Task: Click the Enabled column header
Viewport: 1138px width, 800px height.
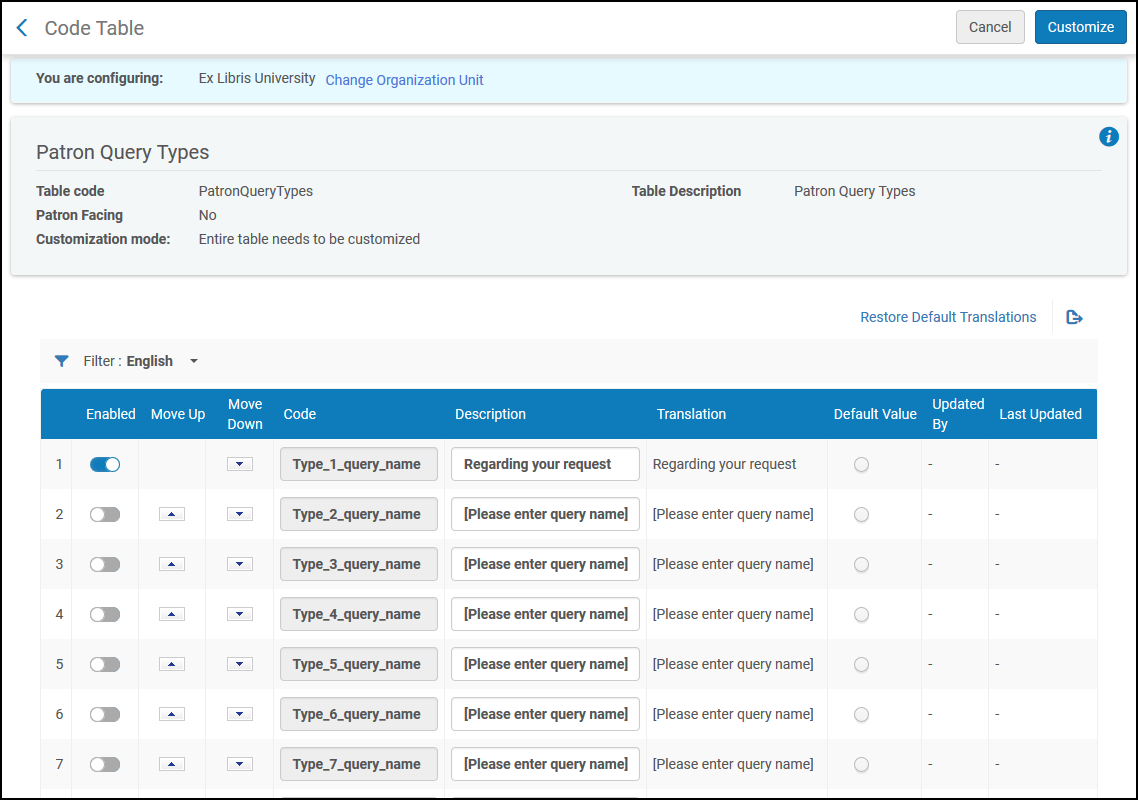Action: point(110,414)
